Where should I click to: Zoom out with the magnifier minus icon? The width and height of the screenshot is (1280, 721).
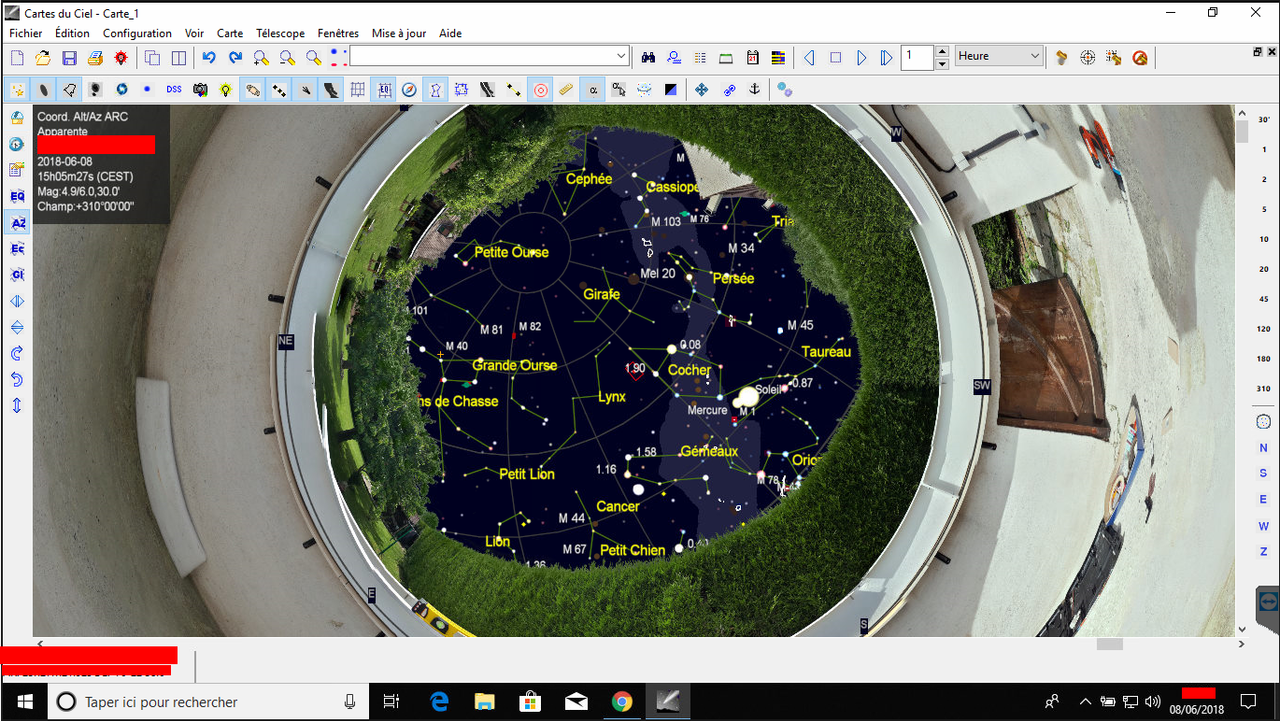(x=287, y=58)
